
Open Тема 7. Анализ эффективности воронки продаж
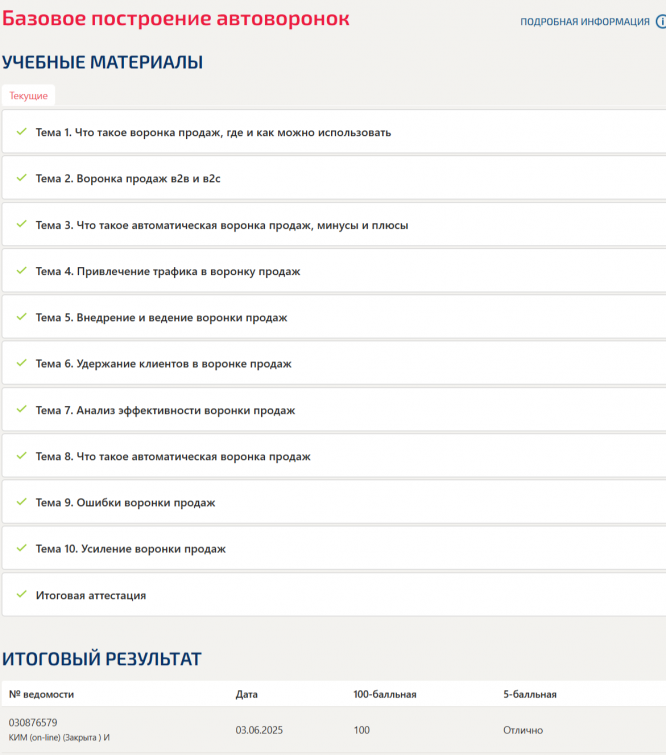tap(334, 410)
